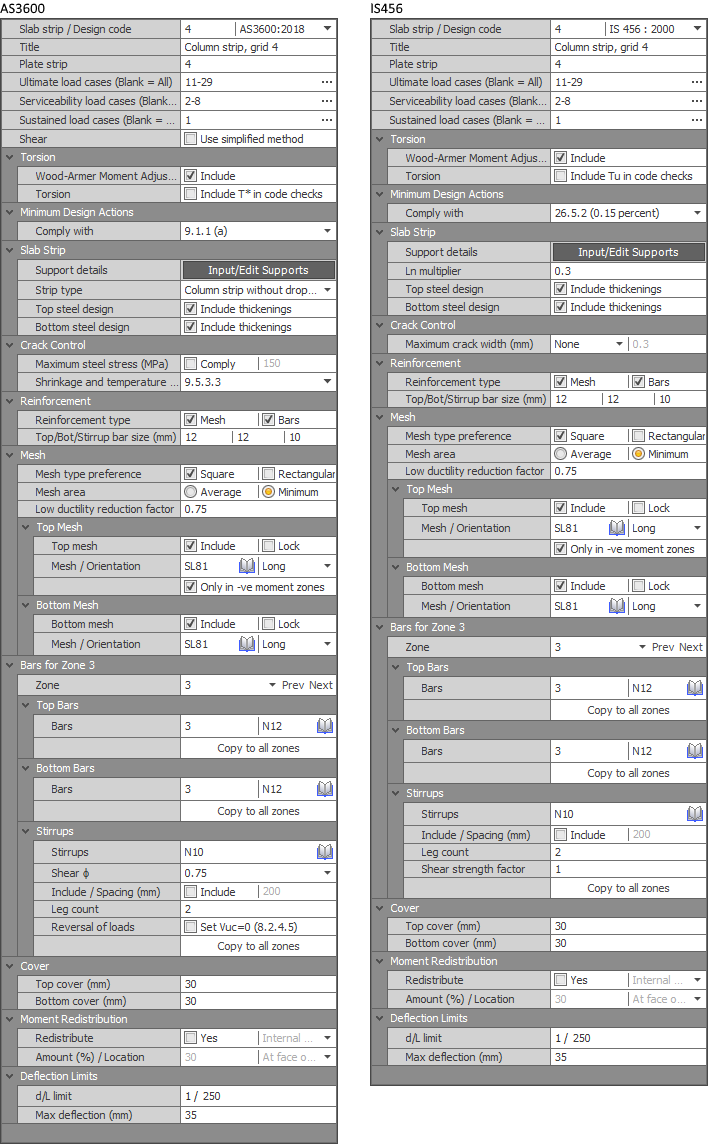Click Input/Edit Supports in IS456 panel

pos(628,252)
